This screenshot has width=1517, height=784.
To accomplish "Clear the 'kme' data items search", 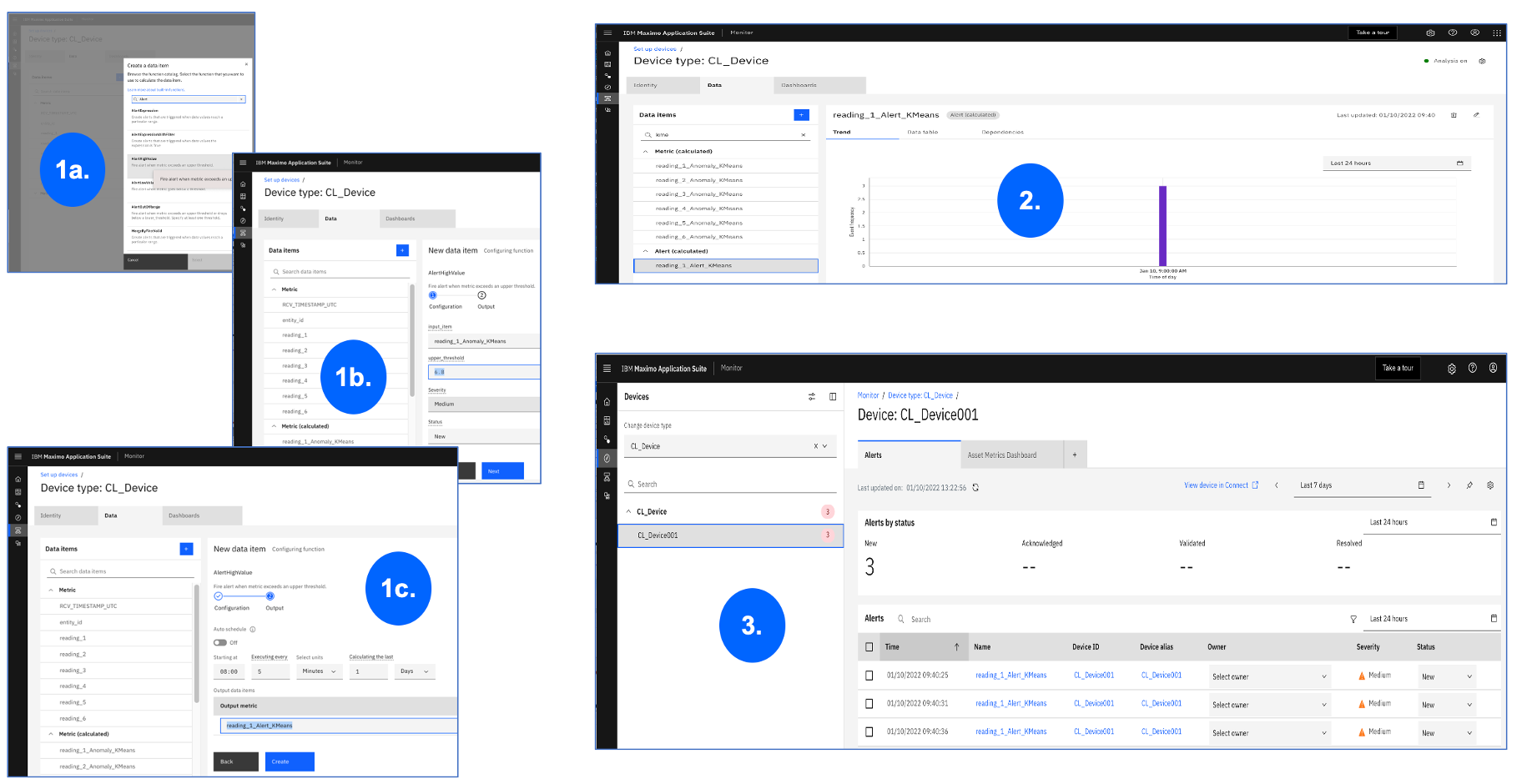I will pyautogui.click(x=804, y=134).
